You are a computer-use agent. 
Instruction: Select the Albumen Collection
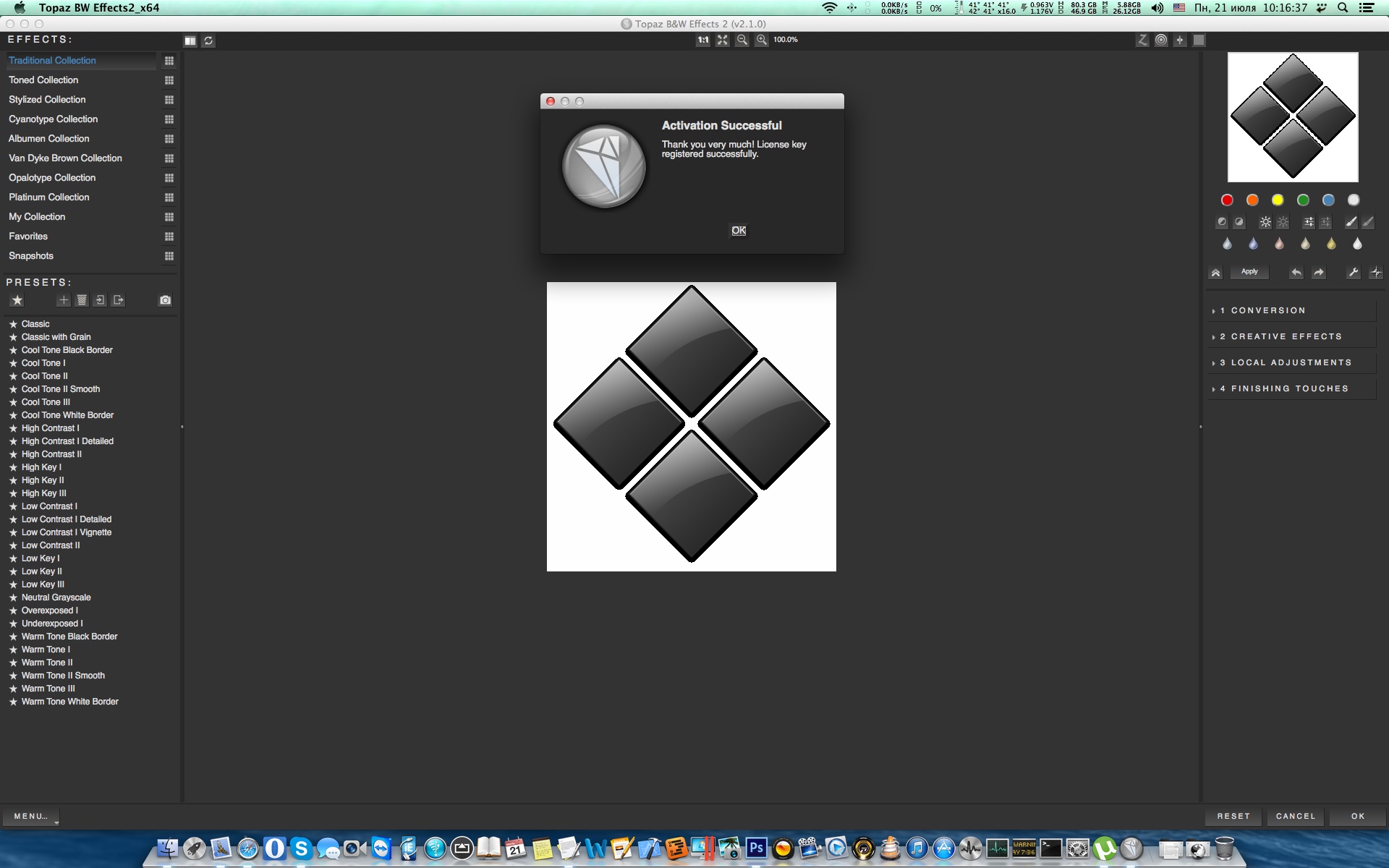(48, 139)
